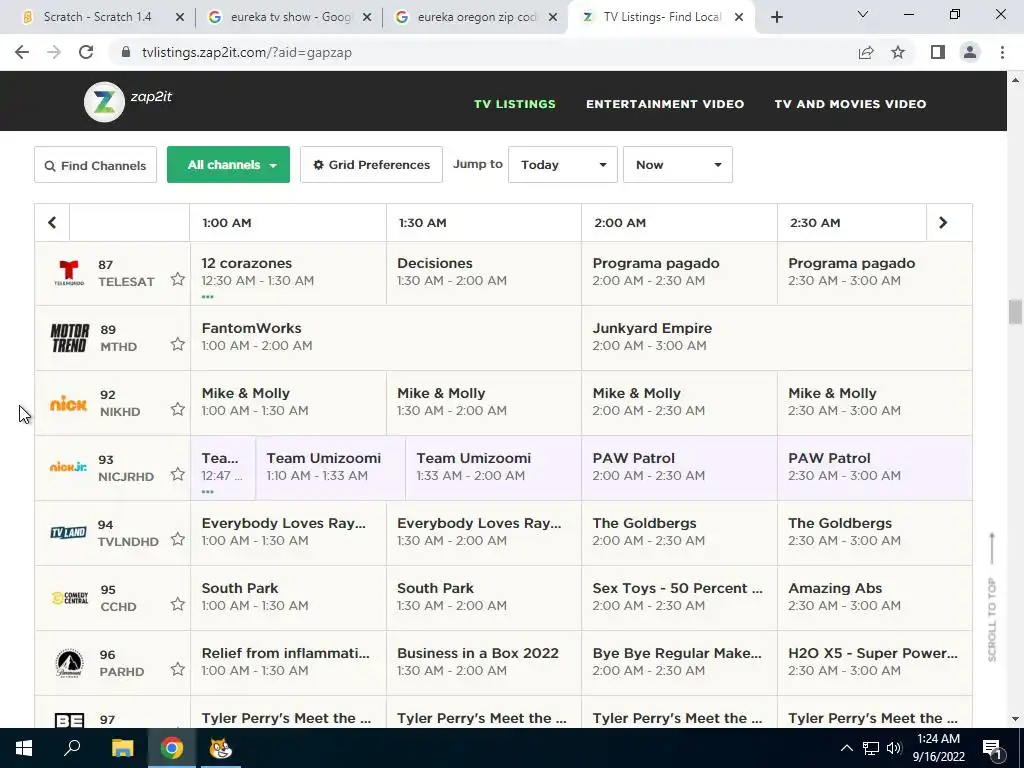Open the Telemundo channel 87 logo
1024x768 pixels.
pos(69,273)
